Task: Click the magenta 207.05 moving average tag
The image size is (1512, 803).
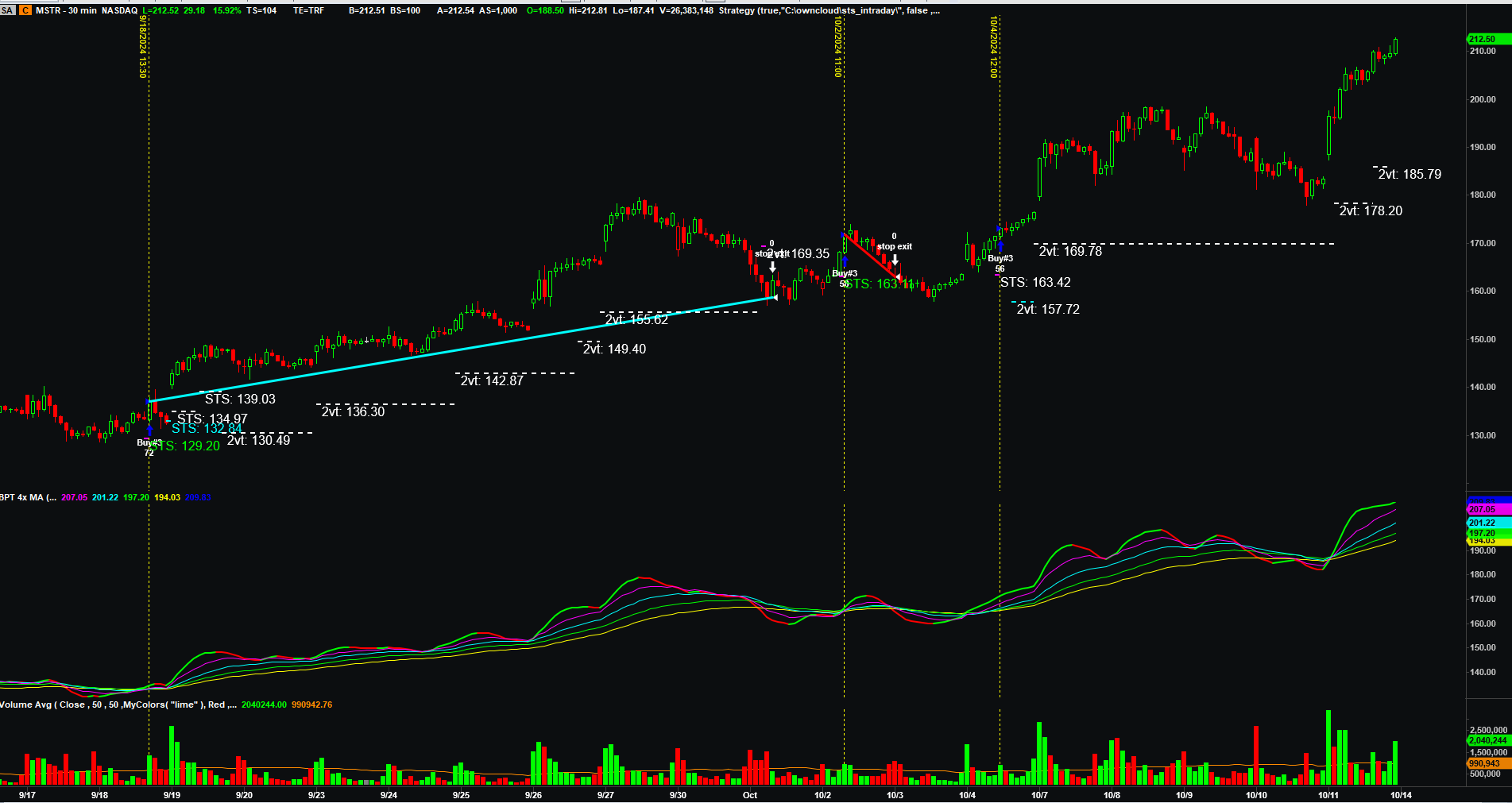Action: tap(1483, 509)
